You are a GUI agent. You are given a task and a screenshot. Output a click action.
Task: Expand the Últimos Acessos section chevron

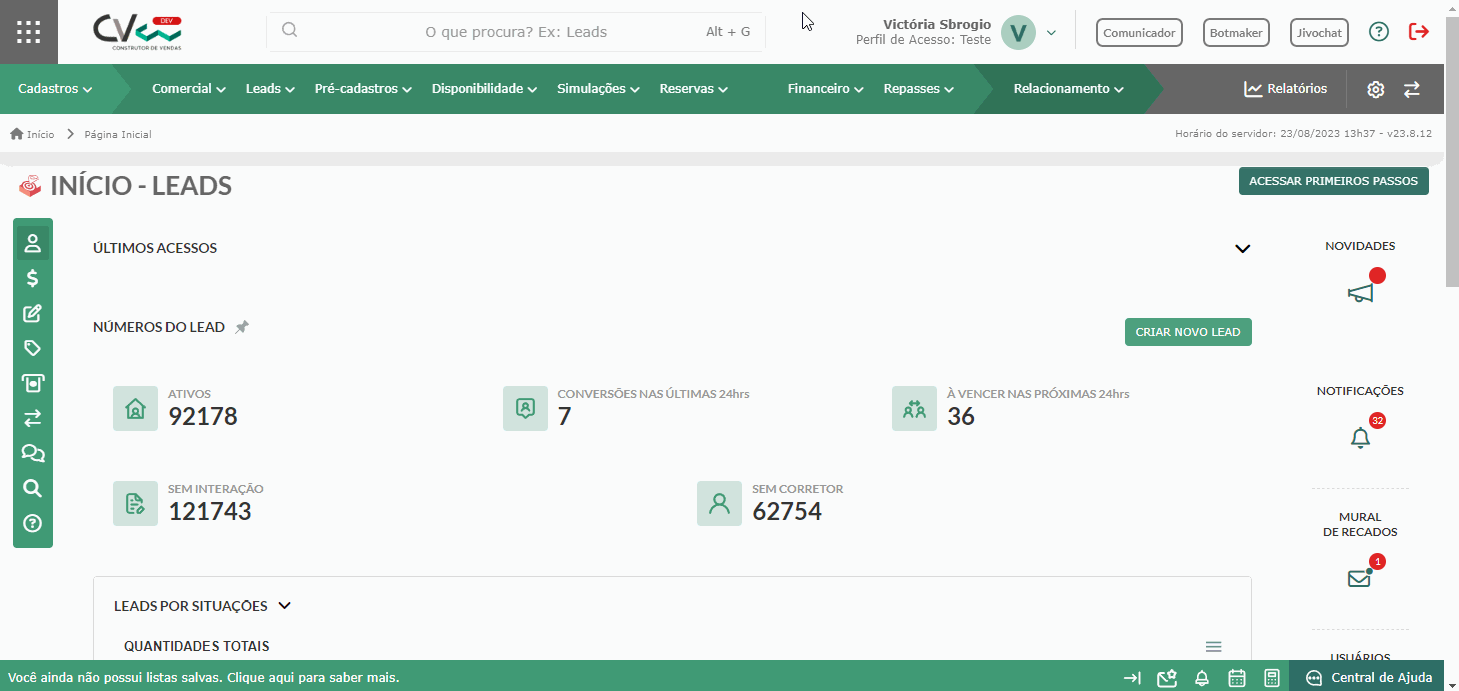(1243, 248)
